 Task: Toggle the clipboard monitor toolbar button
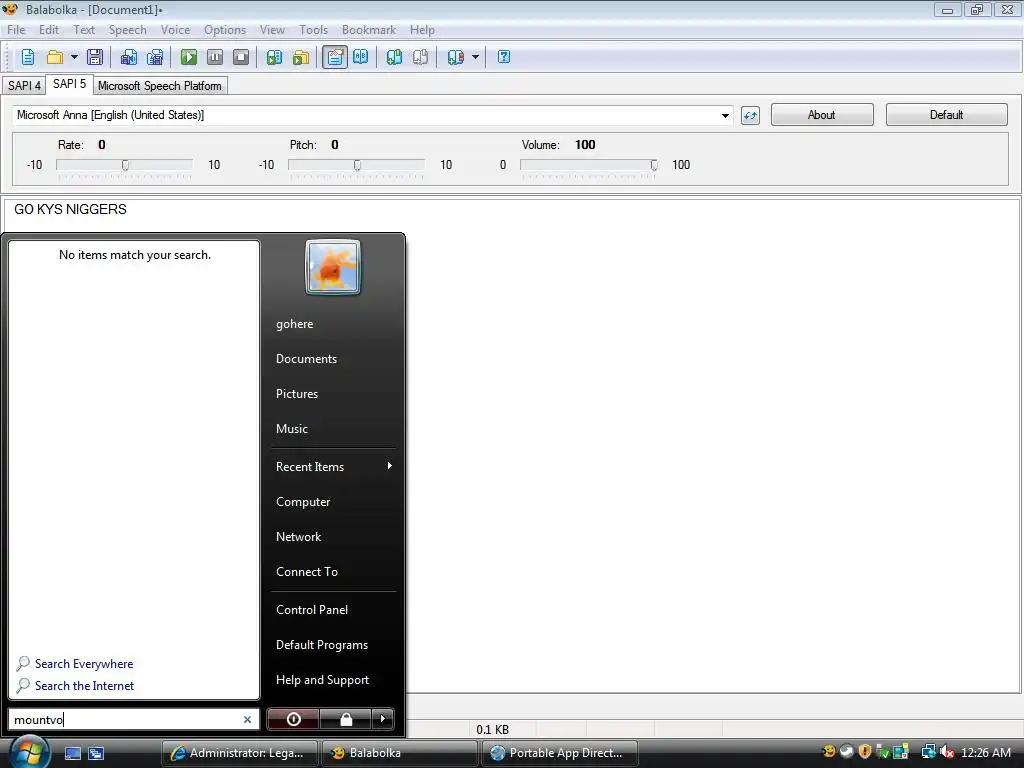(x=334, y=57)
